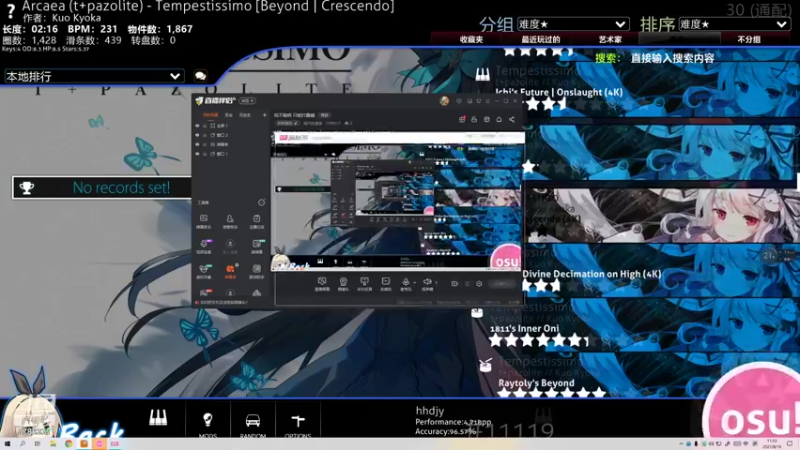This screenshot has height=450, width=800.
Task: Open the task icon with red dot
Action: [462, 119]
